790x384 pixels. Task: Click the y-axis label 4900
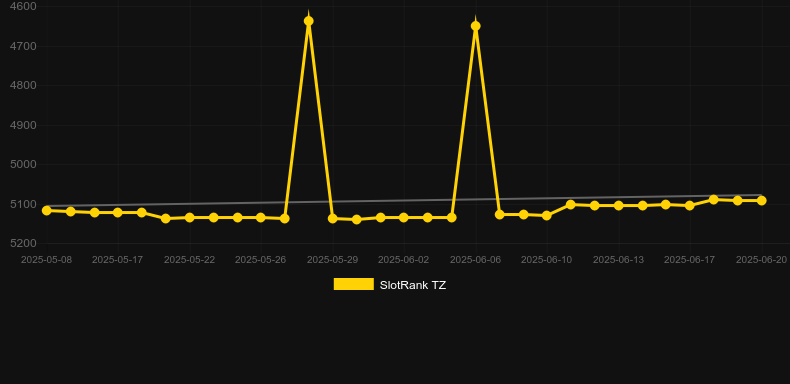point(23,125)
